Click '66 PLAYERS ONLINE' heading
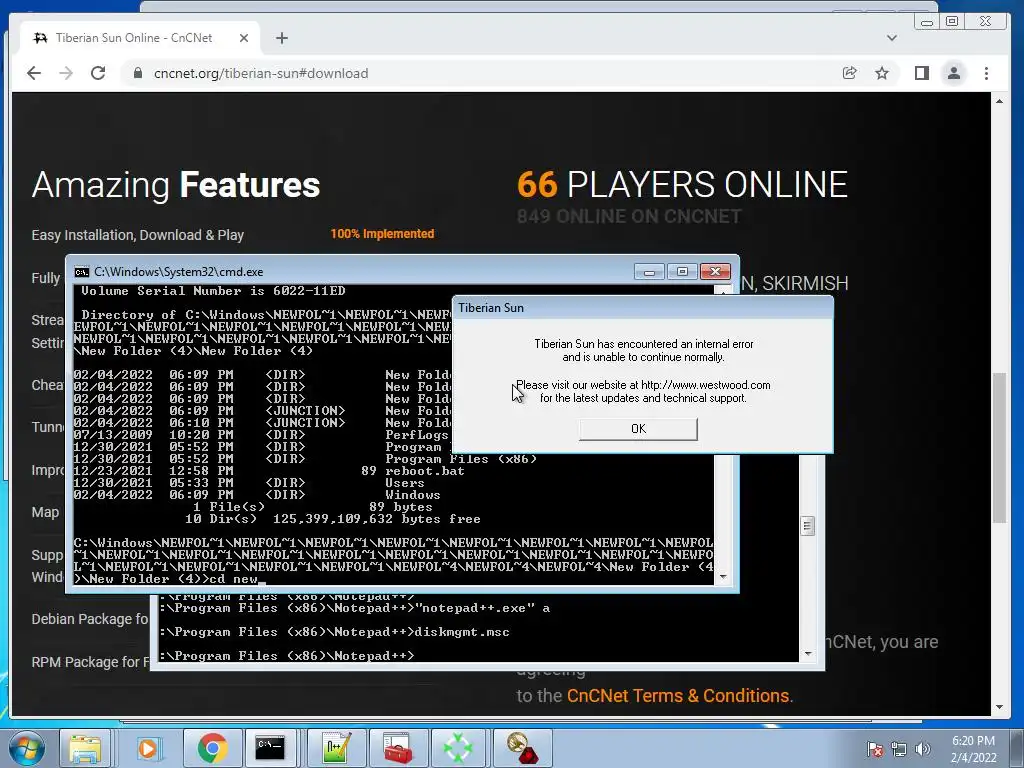The image size is (1024, 768). click(682, 184)
